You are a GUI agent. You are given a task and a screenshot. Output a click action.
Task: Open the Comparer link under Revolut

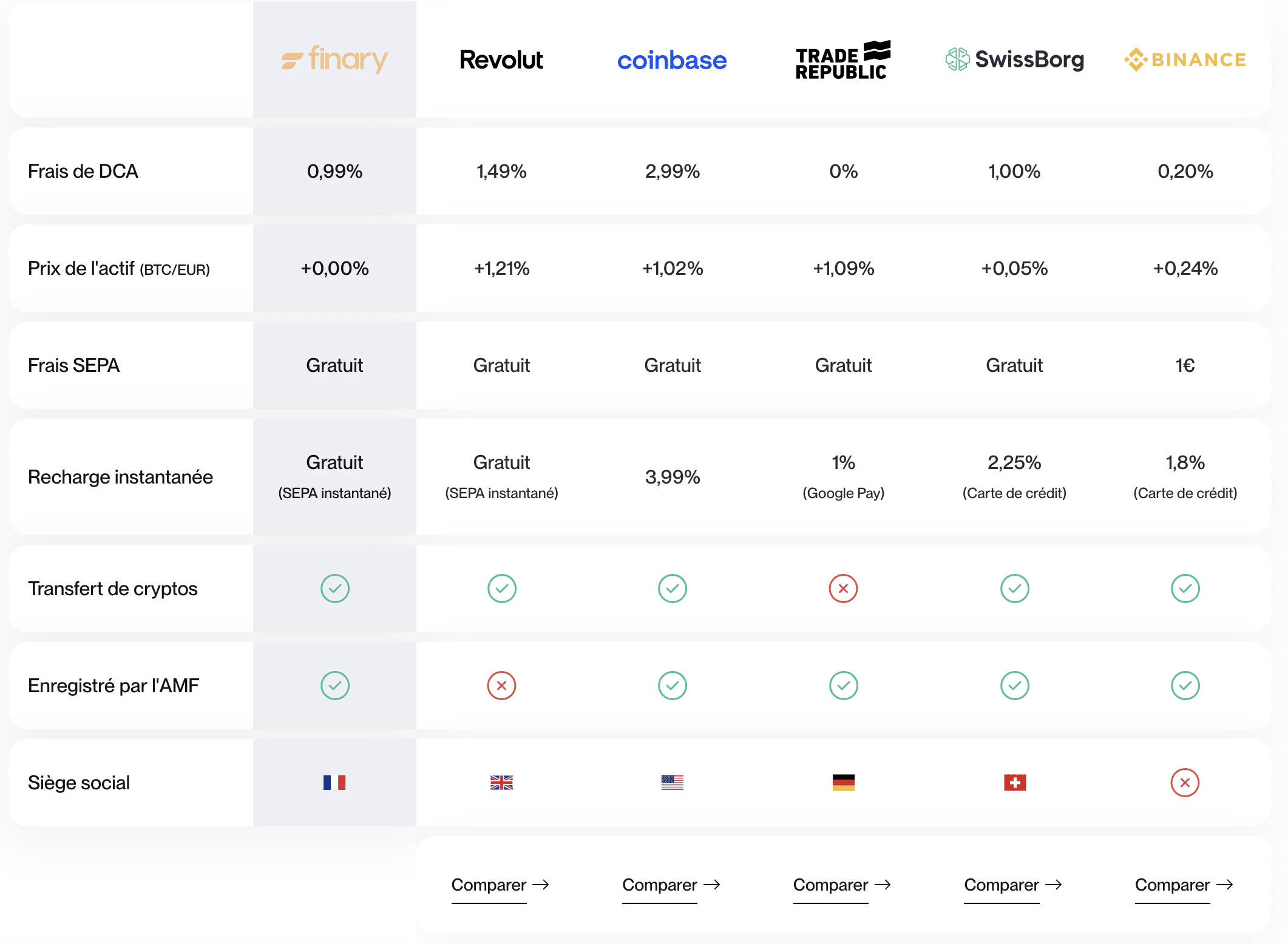(x=500, y=885)
